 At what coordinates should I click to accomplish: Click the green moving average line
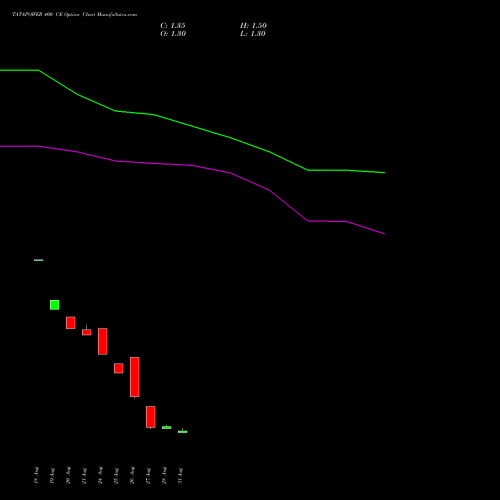(x=192, y=126)
